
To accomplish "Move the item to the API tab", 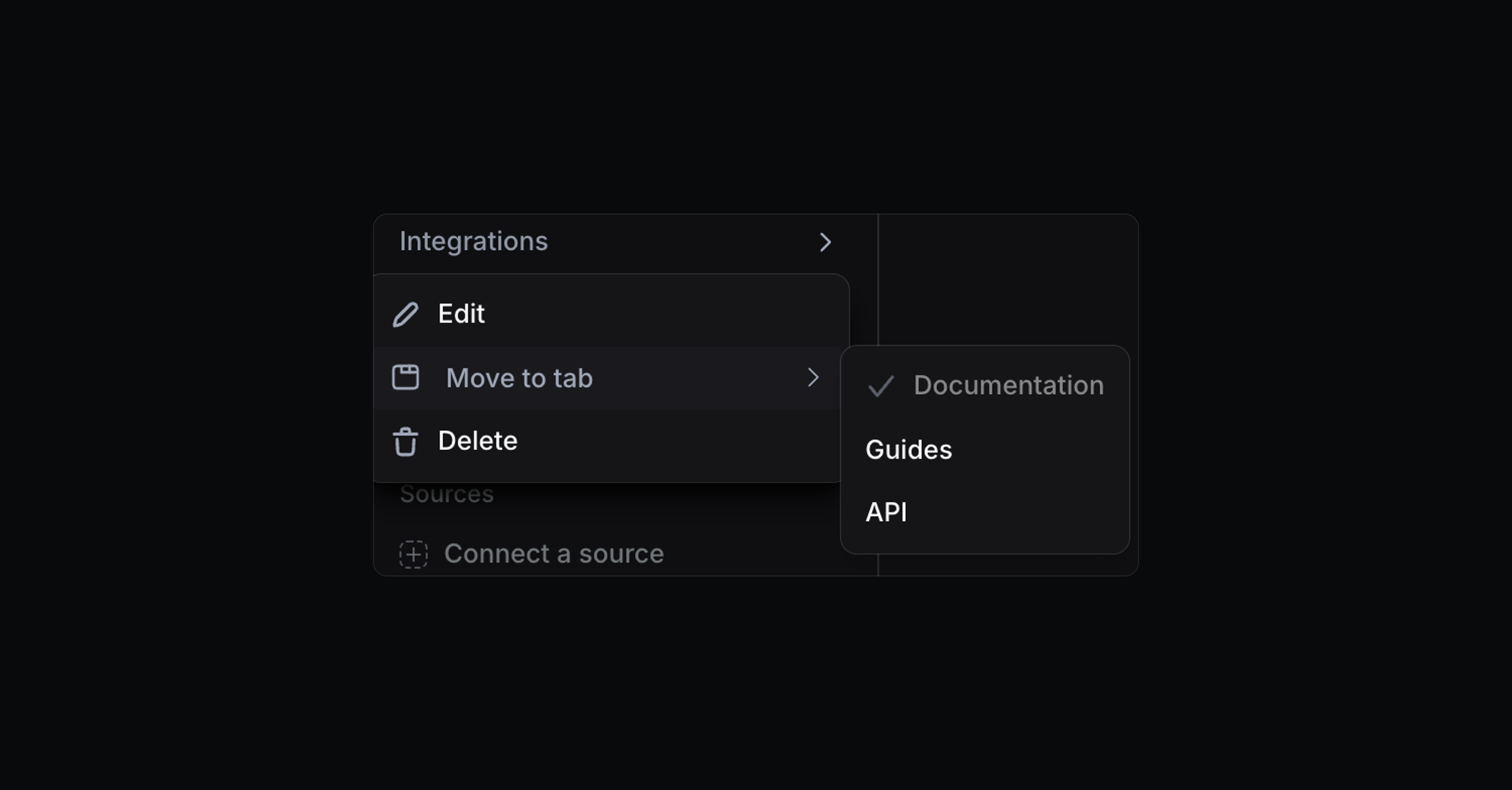I will (x=985, y=512).
